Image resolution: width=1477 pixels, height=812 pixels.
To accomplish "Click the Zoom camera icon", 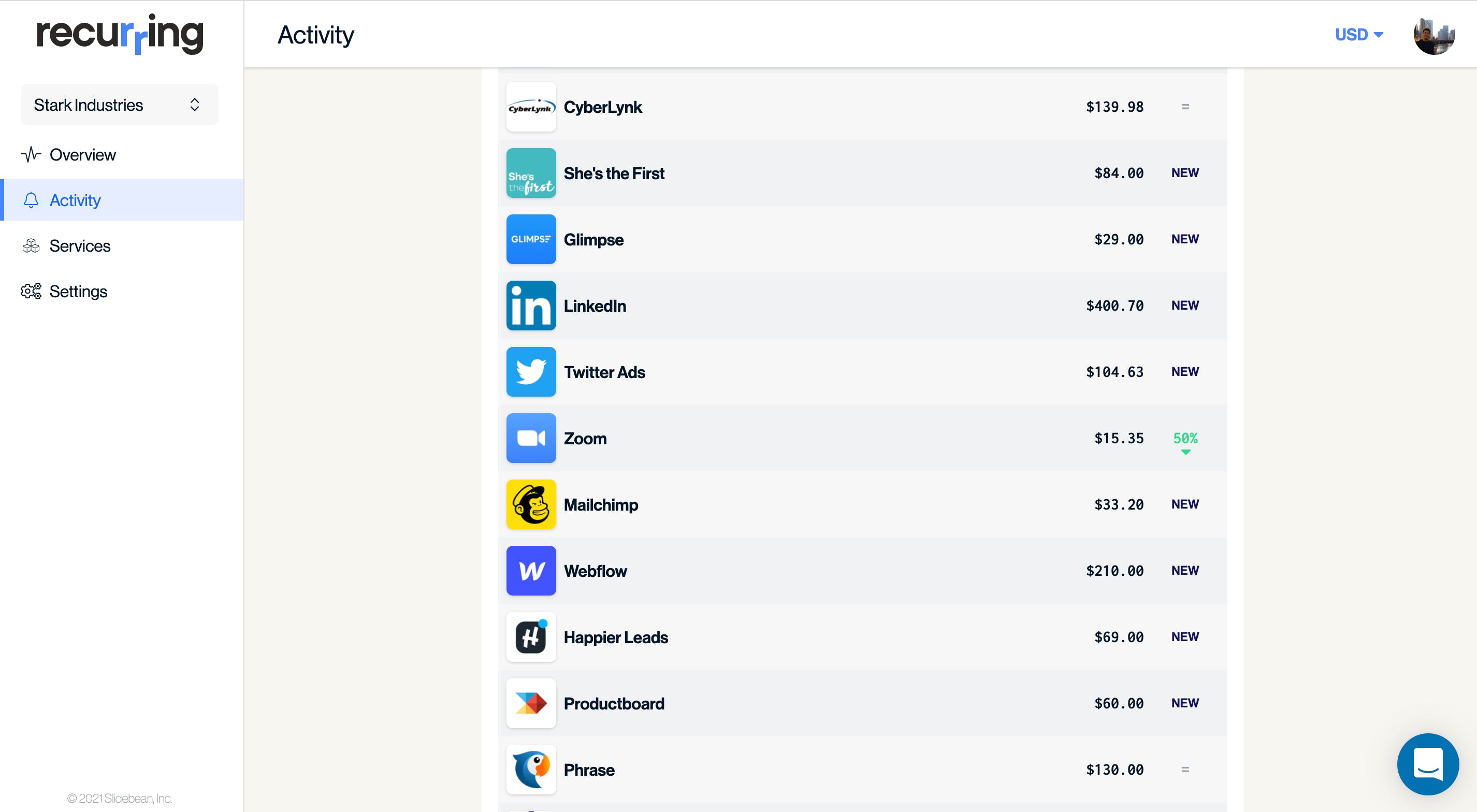I will point(531,438).
